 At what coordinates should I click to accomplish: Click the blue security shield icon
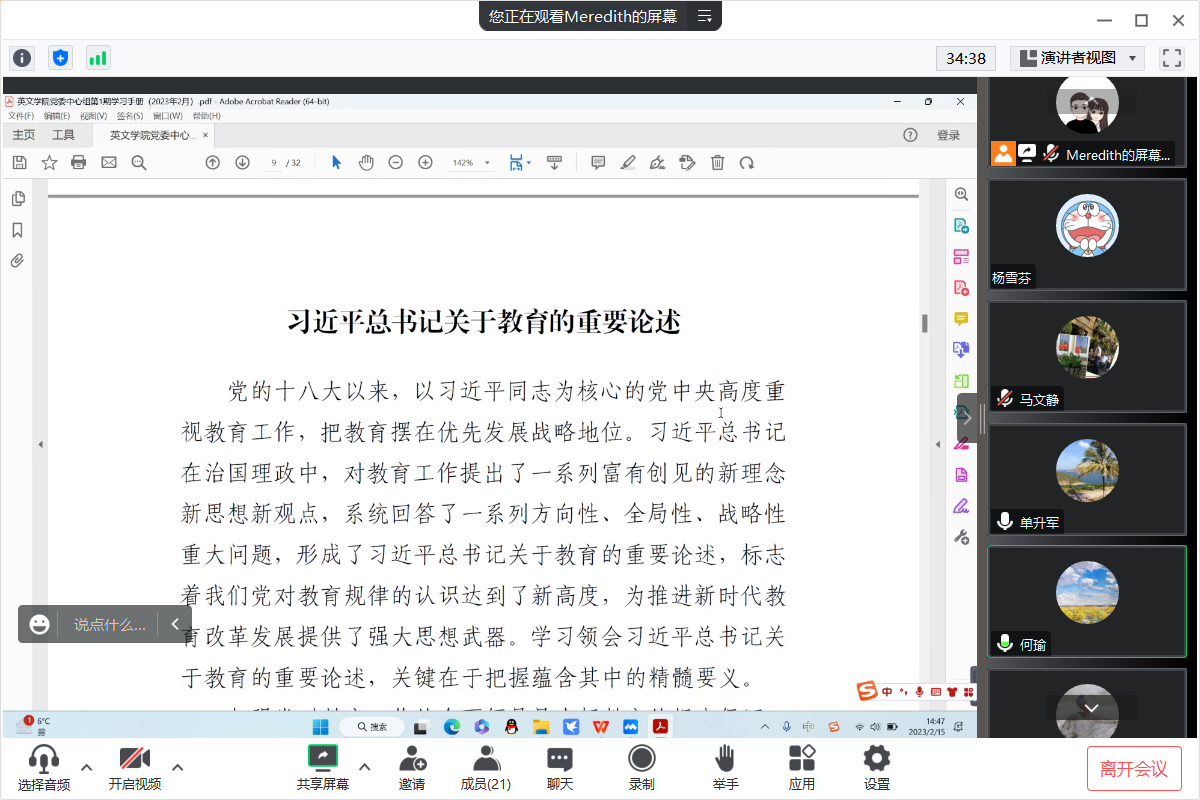[60, 58]
